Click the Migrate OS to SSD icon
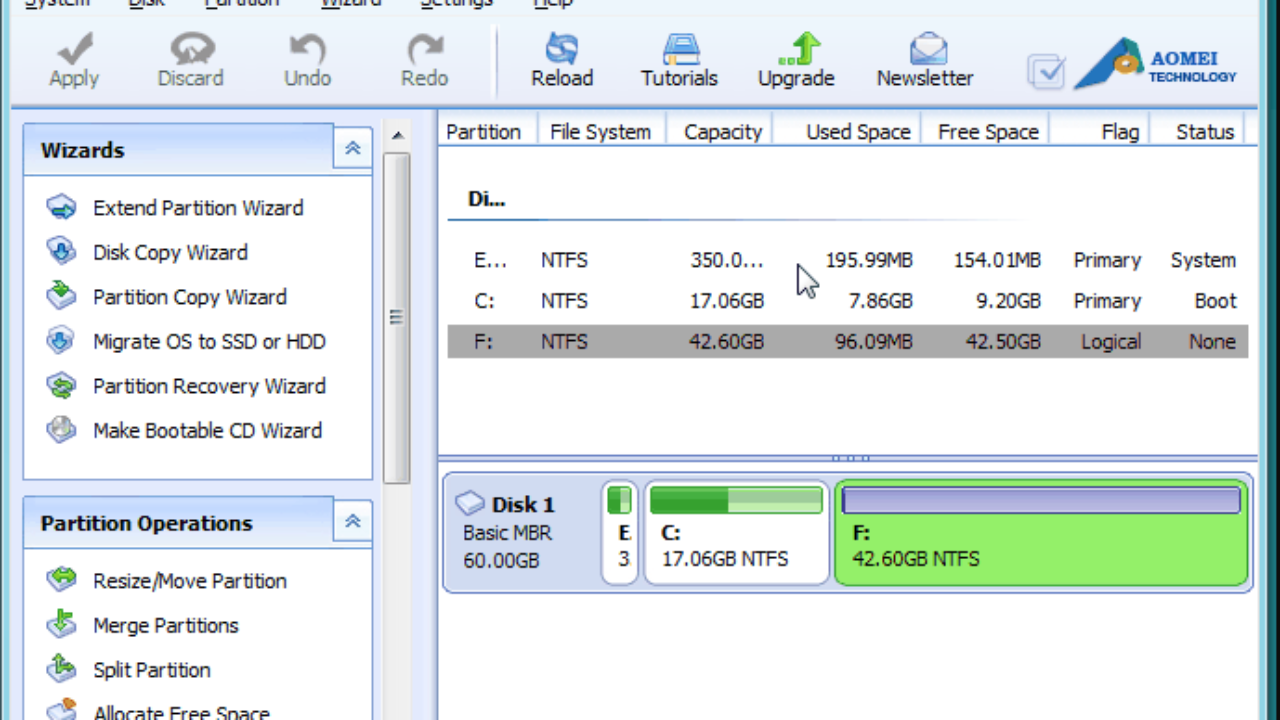 (61, 341)
